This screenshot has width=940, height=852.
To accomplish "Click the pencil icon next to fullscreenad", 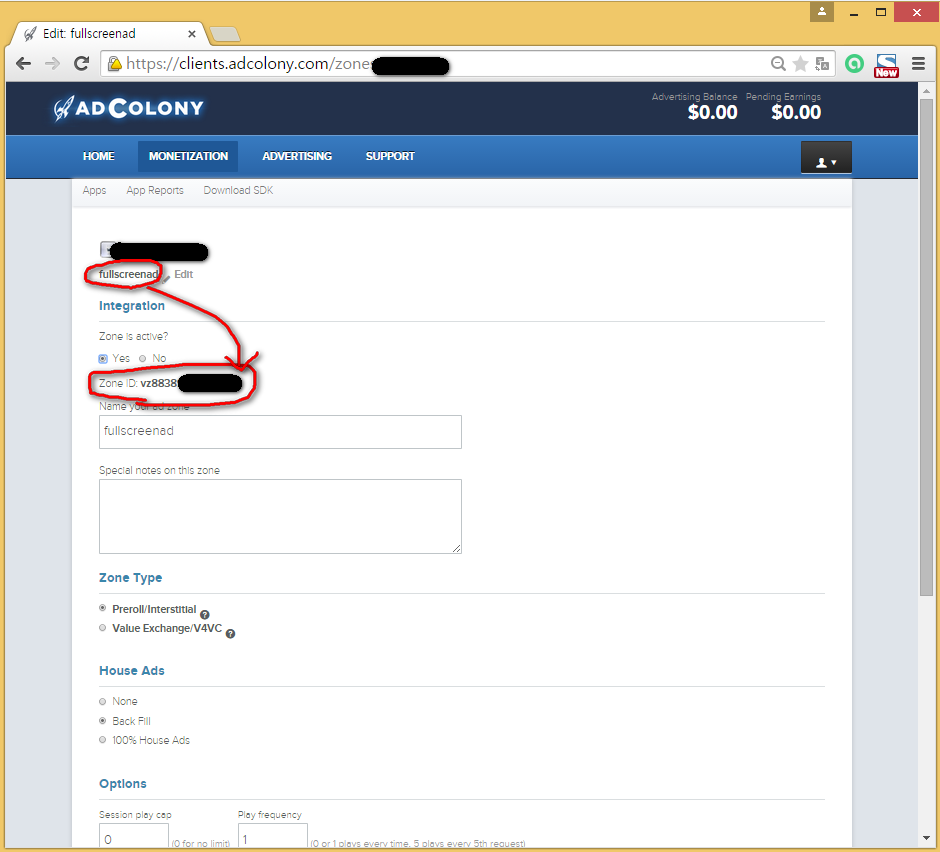I will click(x=166, y=278).
